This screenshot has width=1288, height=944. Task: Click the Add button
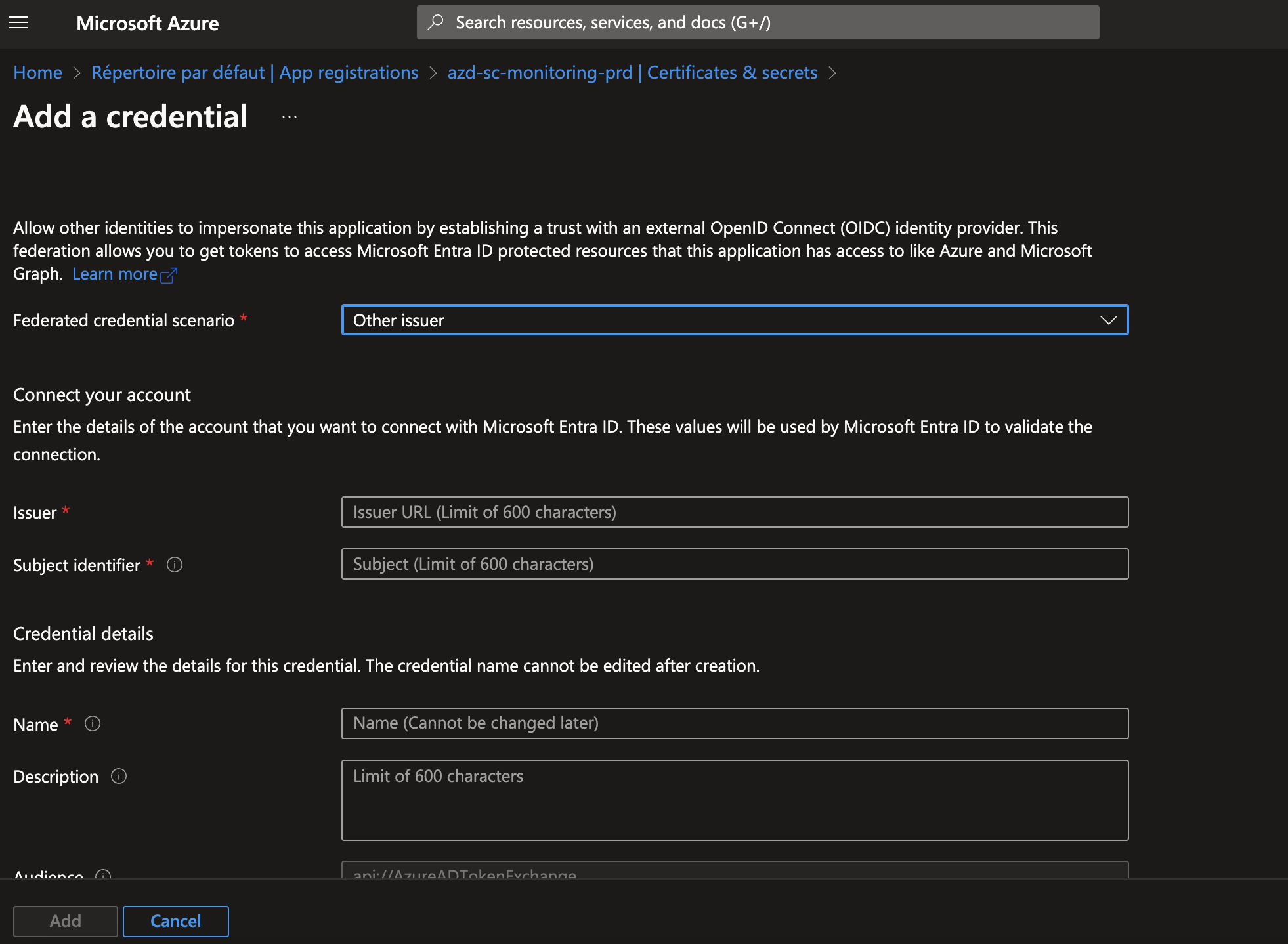tap(66, 921)
